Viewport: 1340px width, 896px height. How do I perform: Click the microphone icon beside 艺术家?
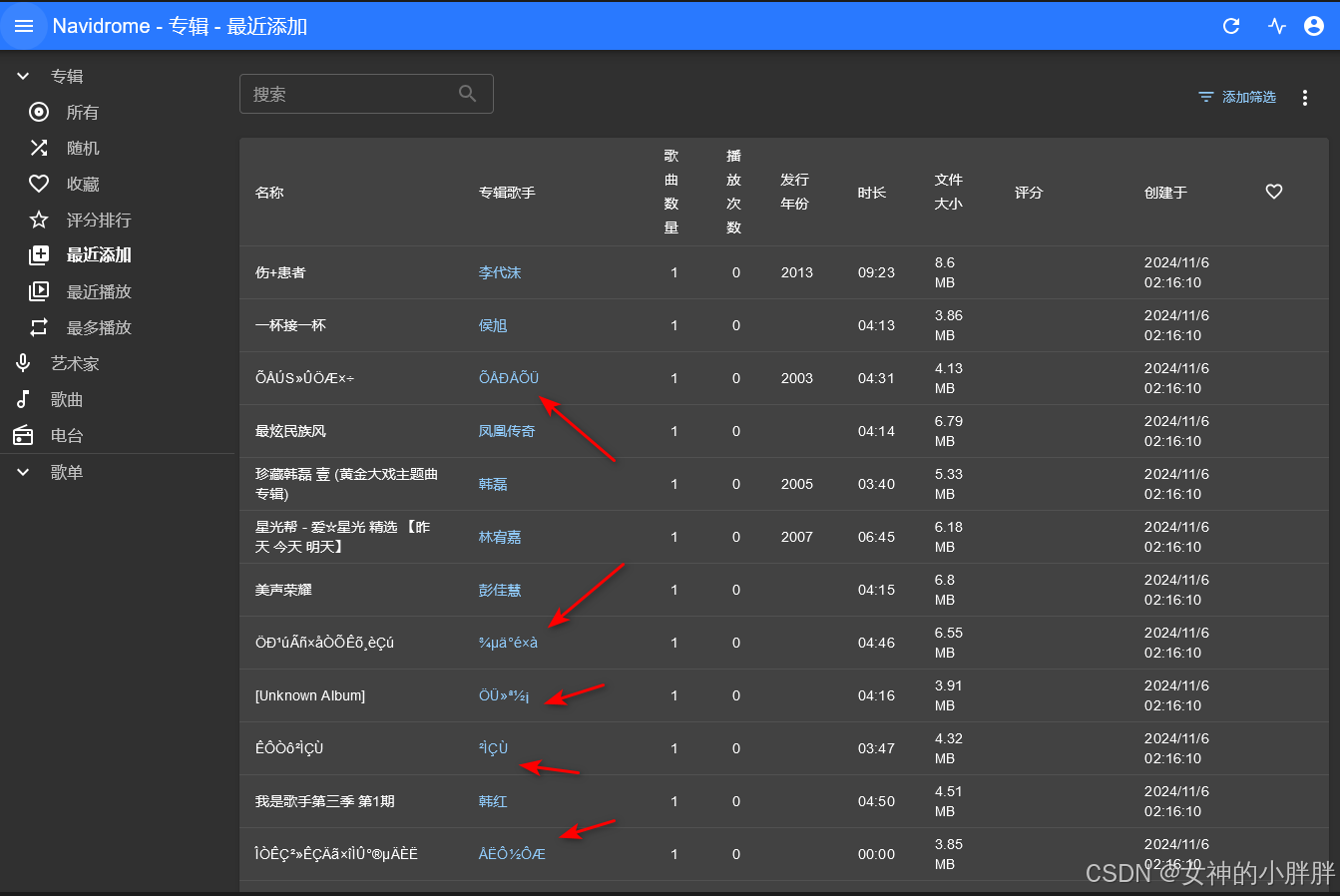pos(23,363)
